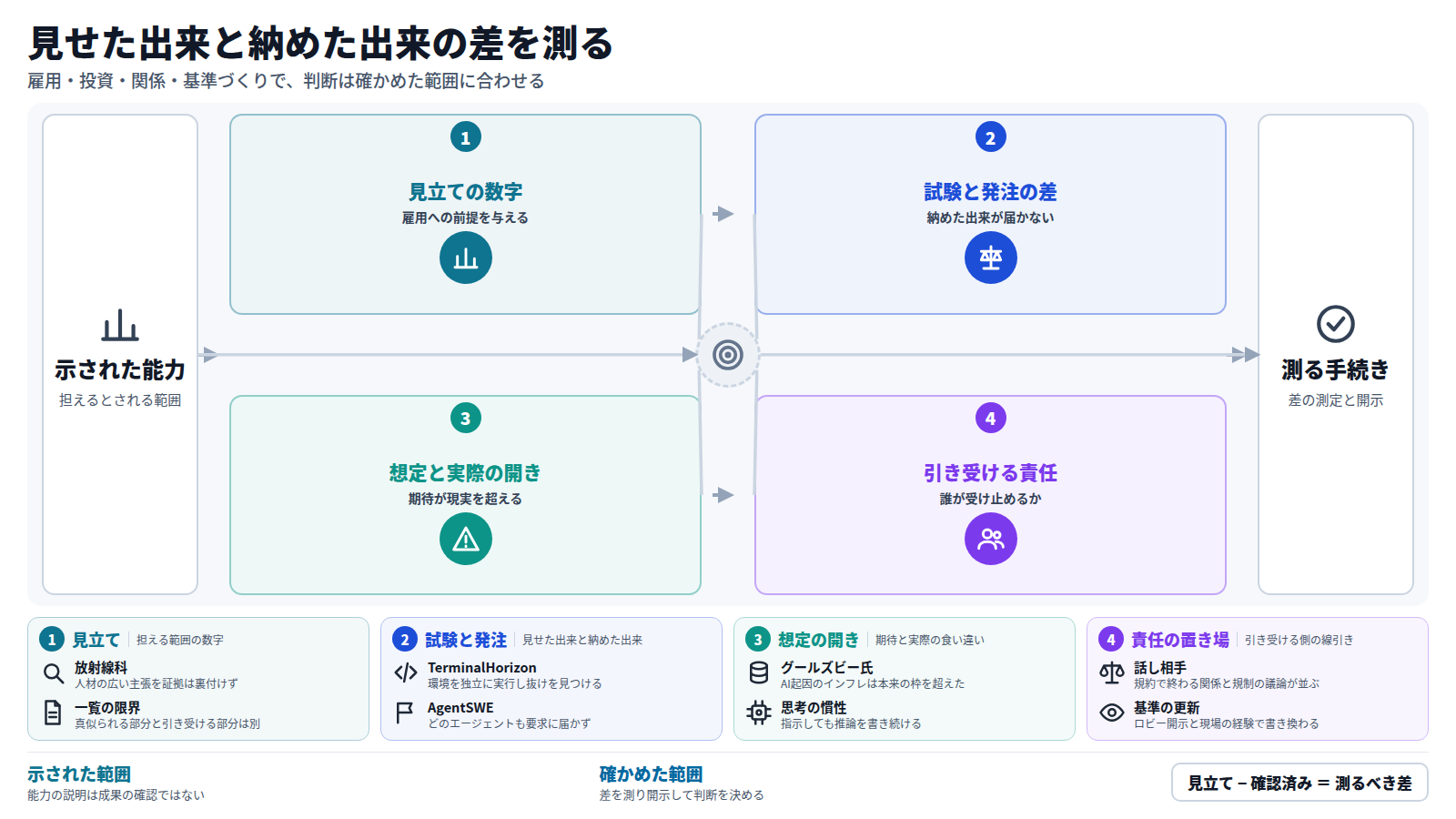Image resolution: width=1456 pixels, height=819 pixels.
Task: Click the グールズビー氏 entry text
Action: point(827,668)
